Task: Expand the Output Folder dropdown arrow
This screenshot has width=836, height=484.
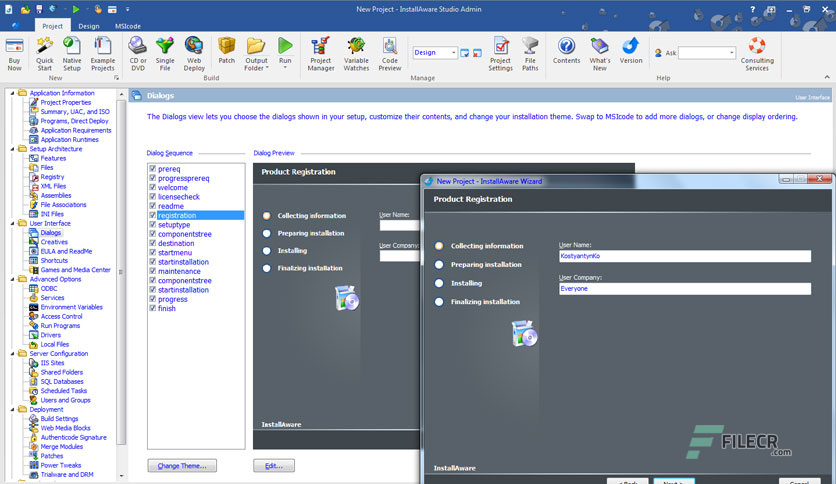Action: click(x=267, y=68)
